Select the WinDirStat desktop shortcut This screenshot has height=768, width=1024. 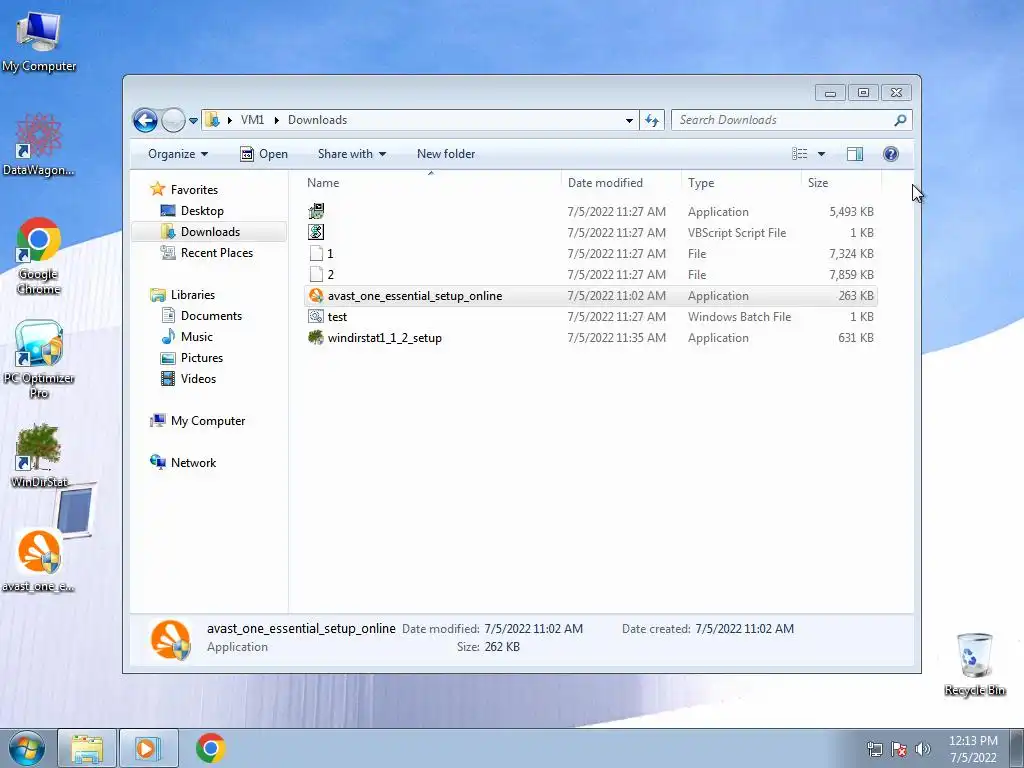[39, 456]
